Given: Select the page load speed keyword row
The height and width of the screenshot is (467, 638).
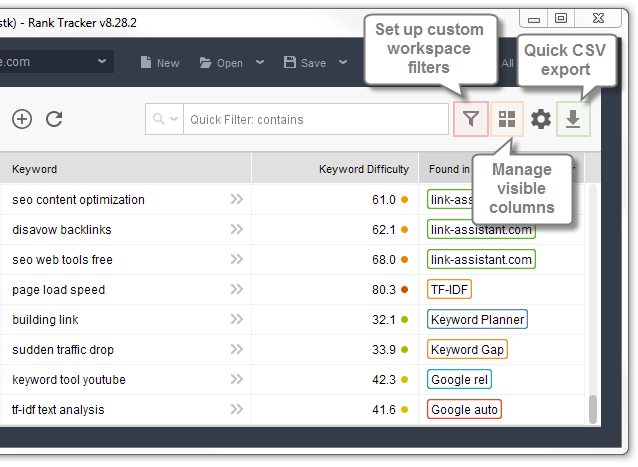Looking at the screenshot, I should click(x=292, y=290).
